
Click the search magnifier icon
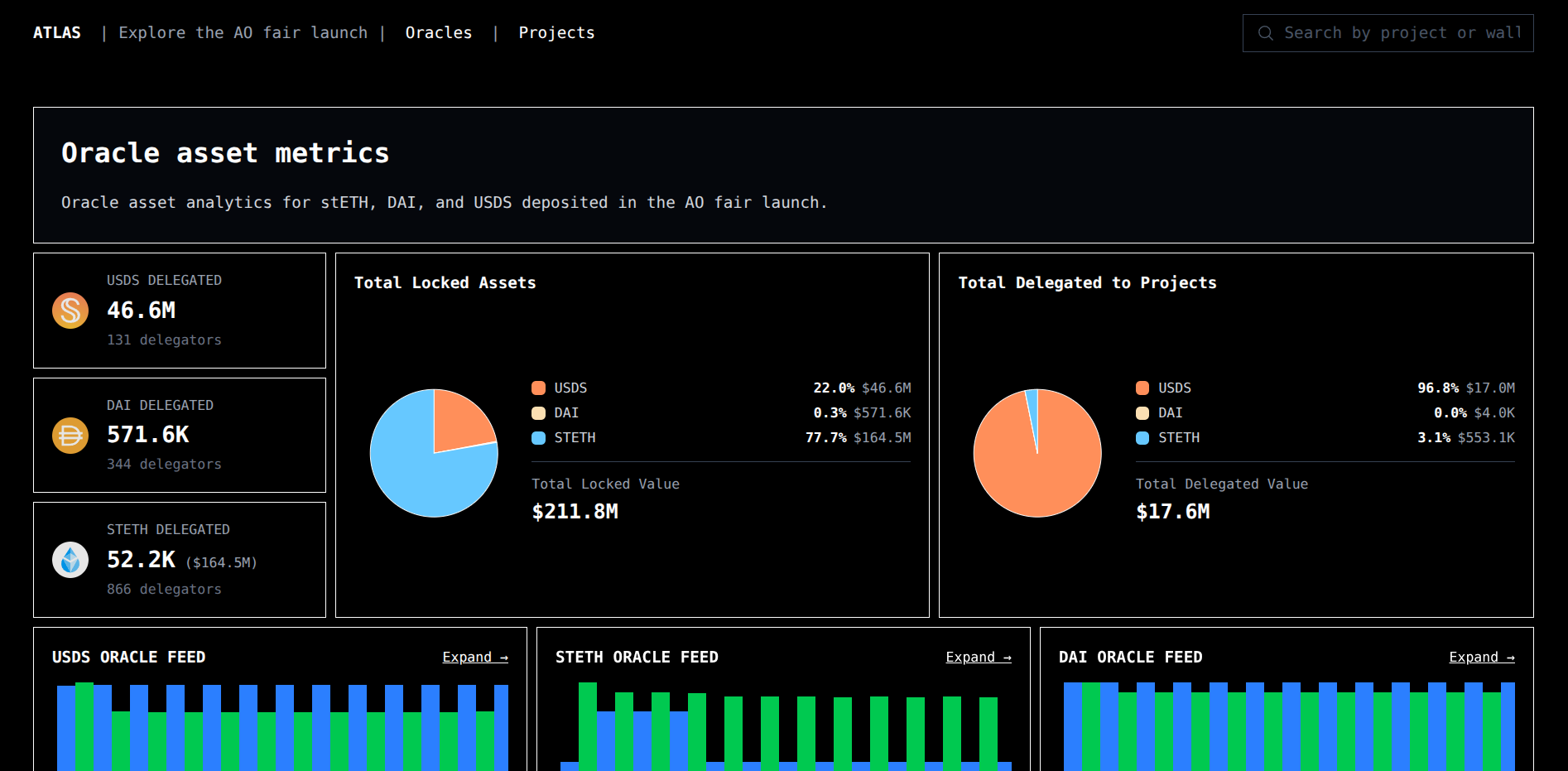click(x=1265, y=33)
